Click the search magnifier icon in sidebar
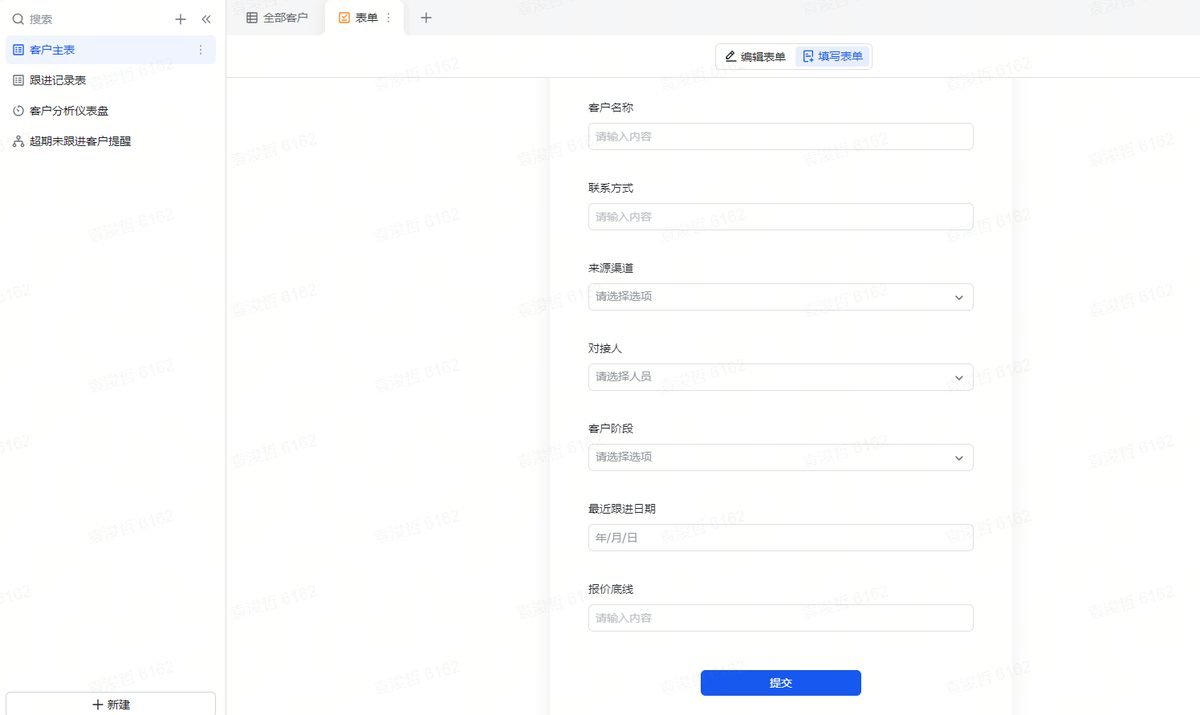 click(18, 19)
